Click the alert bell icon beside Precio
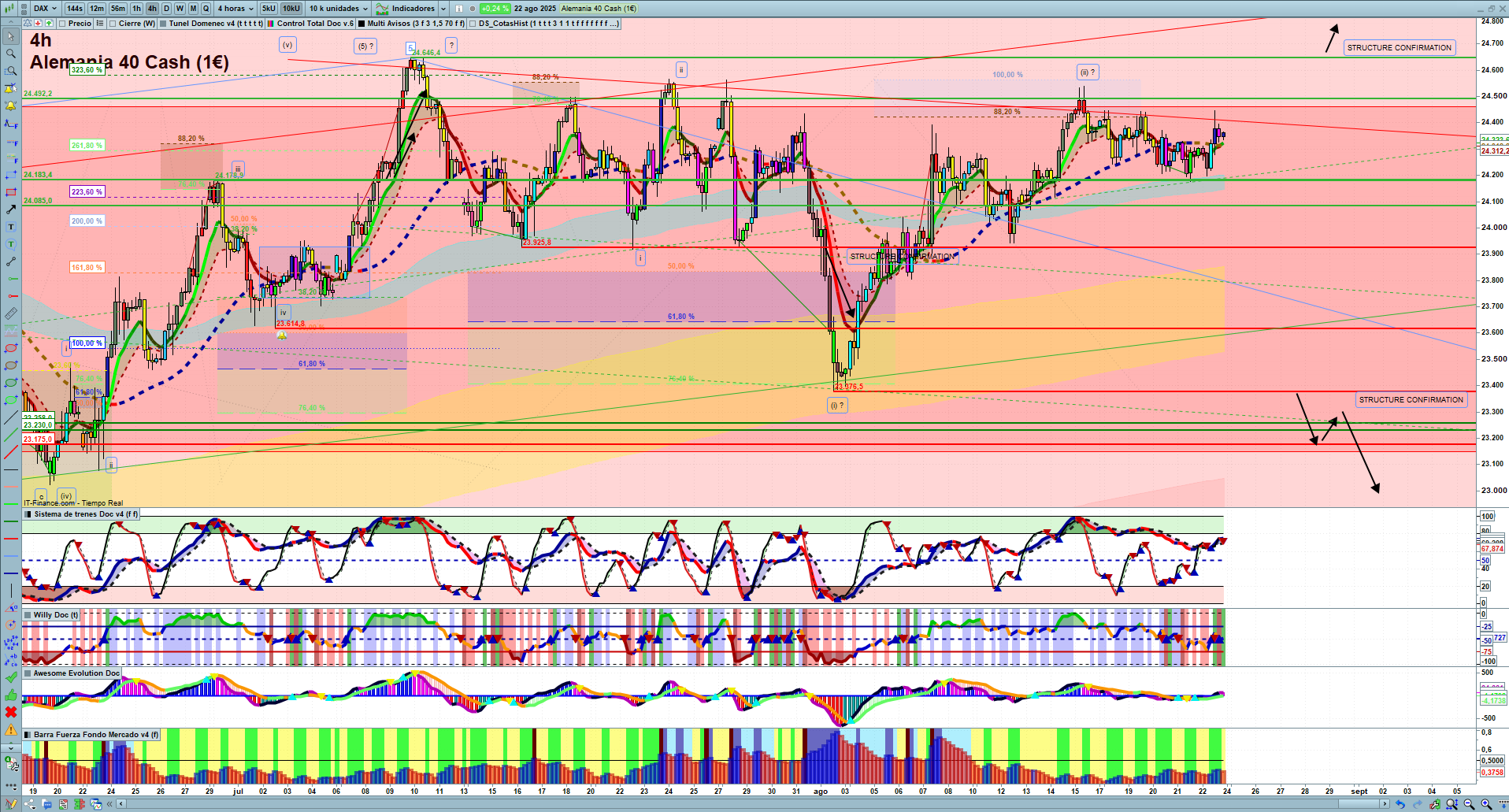This screenshot has height=812, width=1509. pos(28,24)
